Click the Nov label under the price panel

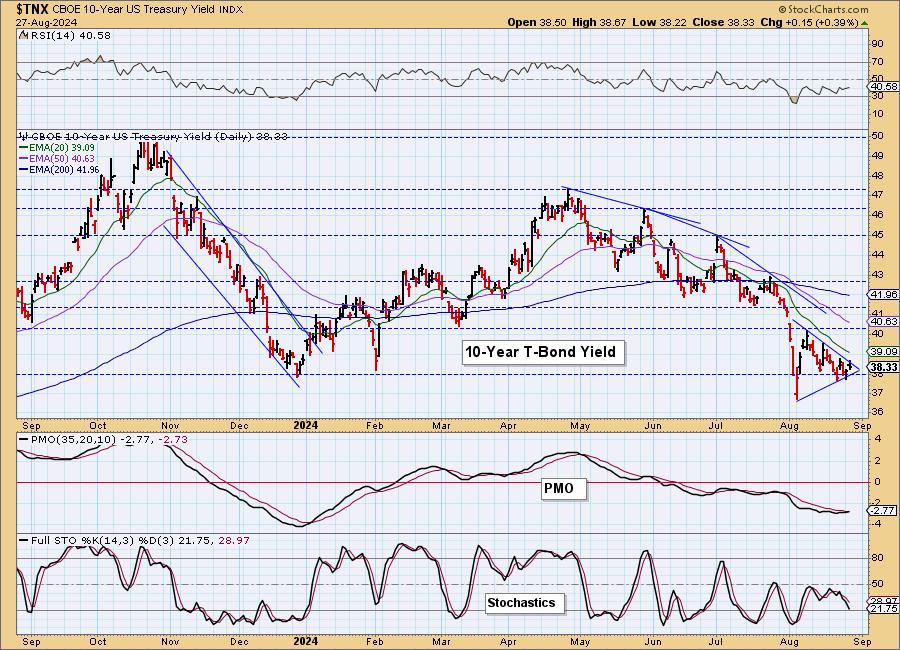point(170,425)
